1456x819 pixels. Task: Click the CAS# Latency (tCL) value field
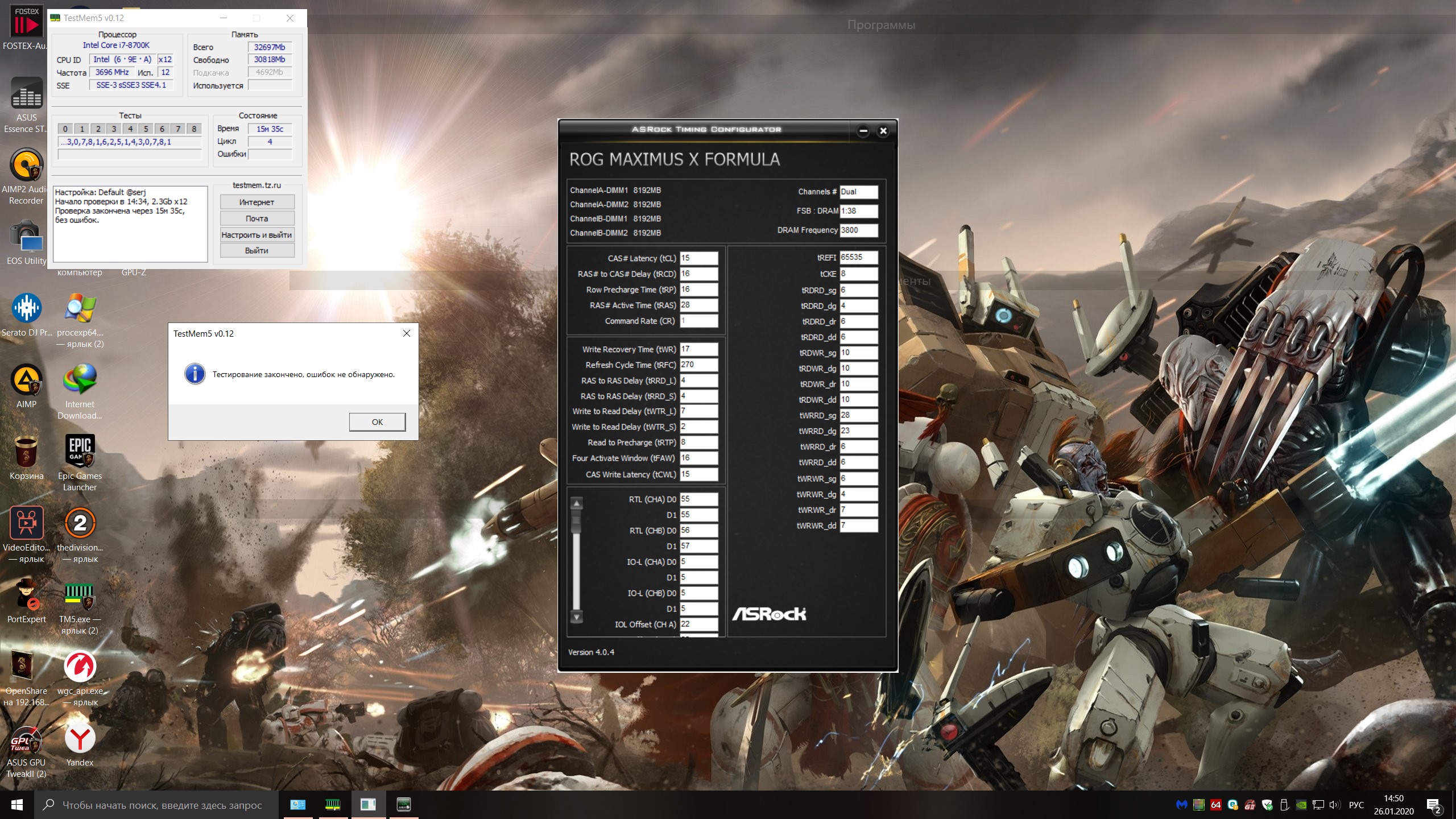(x=698, y=258)
